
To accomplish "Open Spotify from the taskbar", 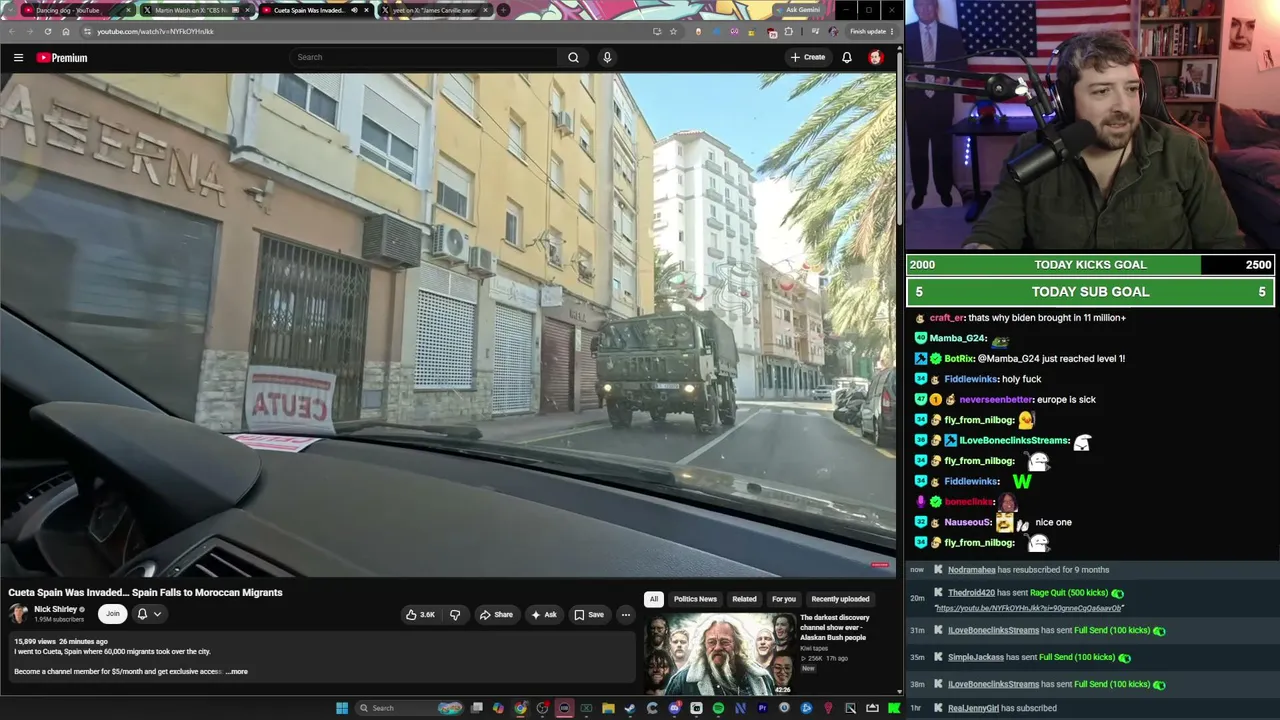I will 718,708.
